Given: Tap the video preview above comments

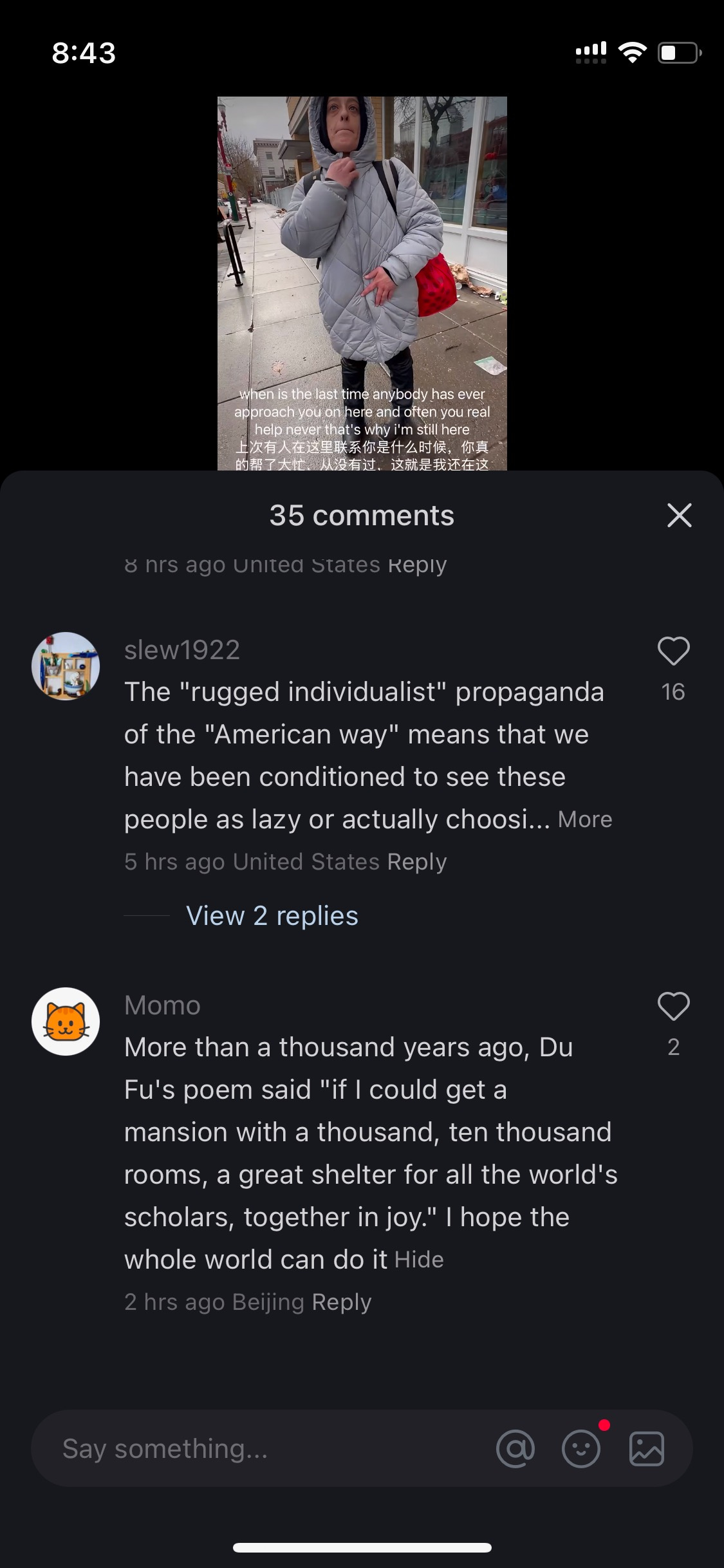Looking at the screenshot, I should [362, 283].
